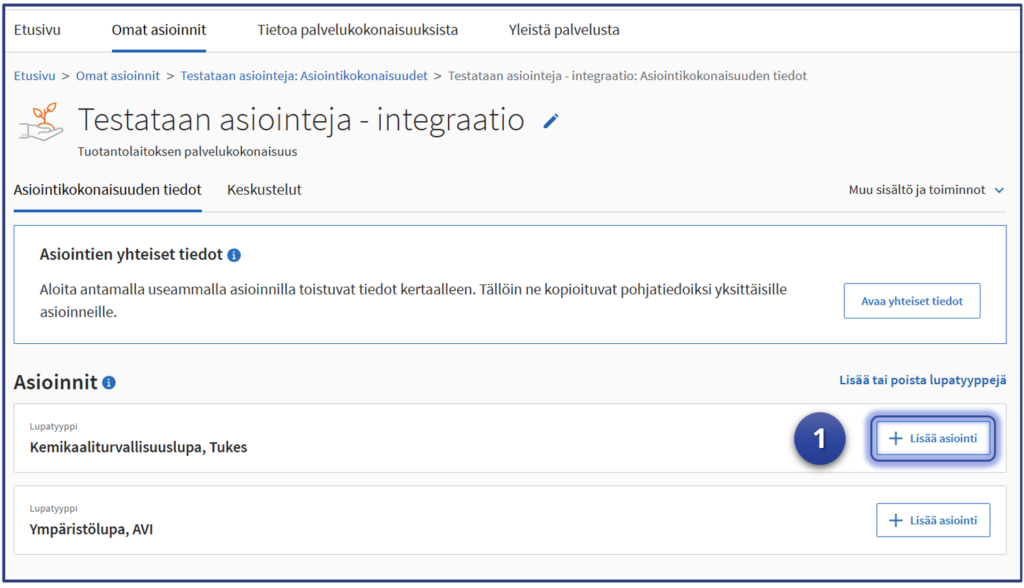1024x588 pixels.
Task: Click info icon next to Asioinnit heading
Action: [109, 383]
